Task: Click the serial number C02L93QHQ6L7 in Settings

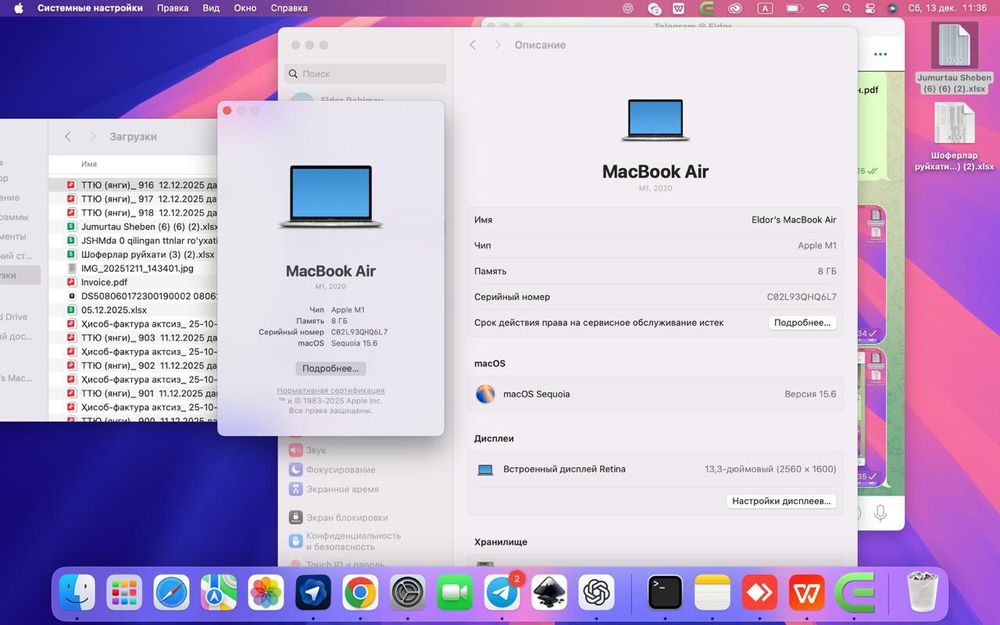Action: point(801,297)
